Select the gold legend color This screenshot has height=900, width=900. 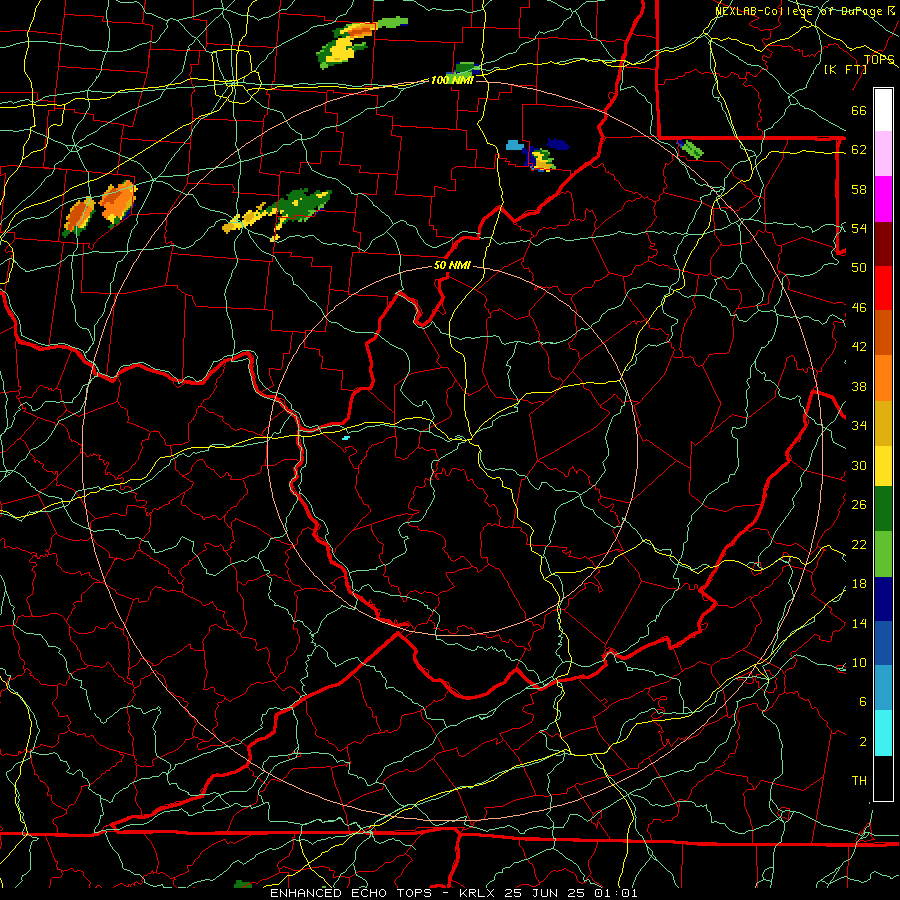pyautogui.click(x=883, y=422)
